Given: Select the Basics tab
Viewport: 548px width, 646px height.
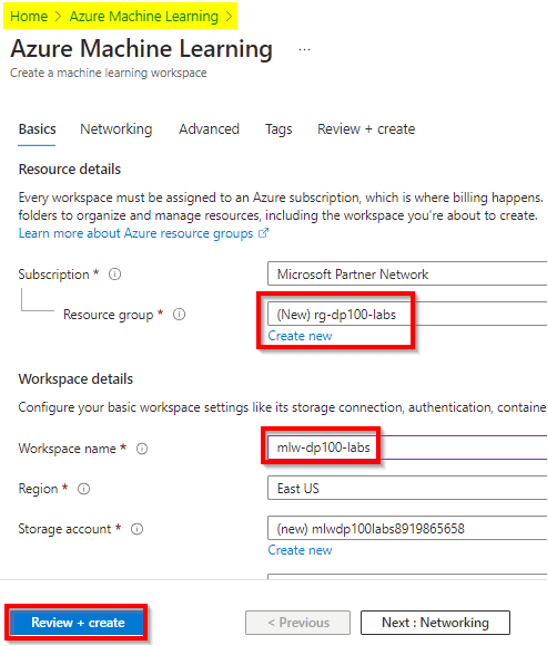Looking at the screenshot, I should pos(37,129).
